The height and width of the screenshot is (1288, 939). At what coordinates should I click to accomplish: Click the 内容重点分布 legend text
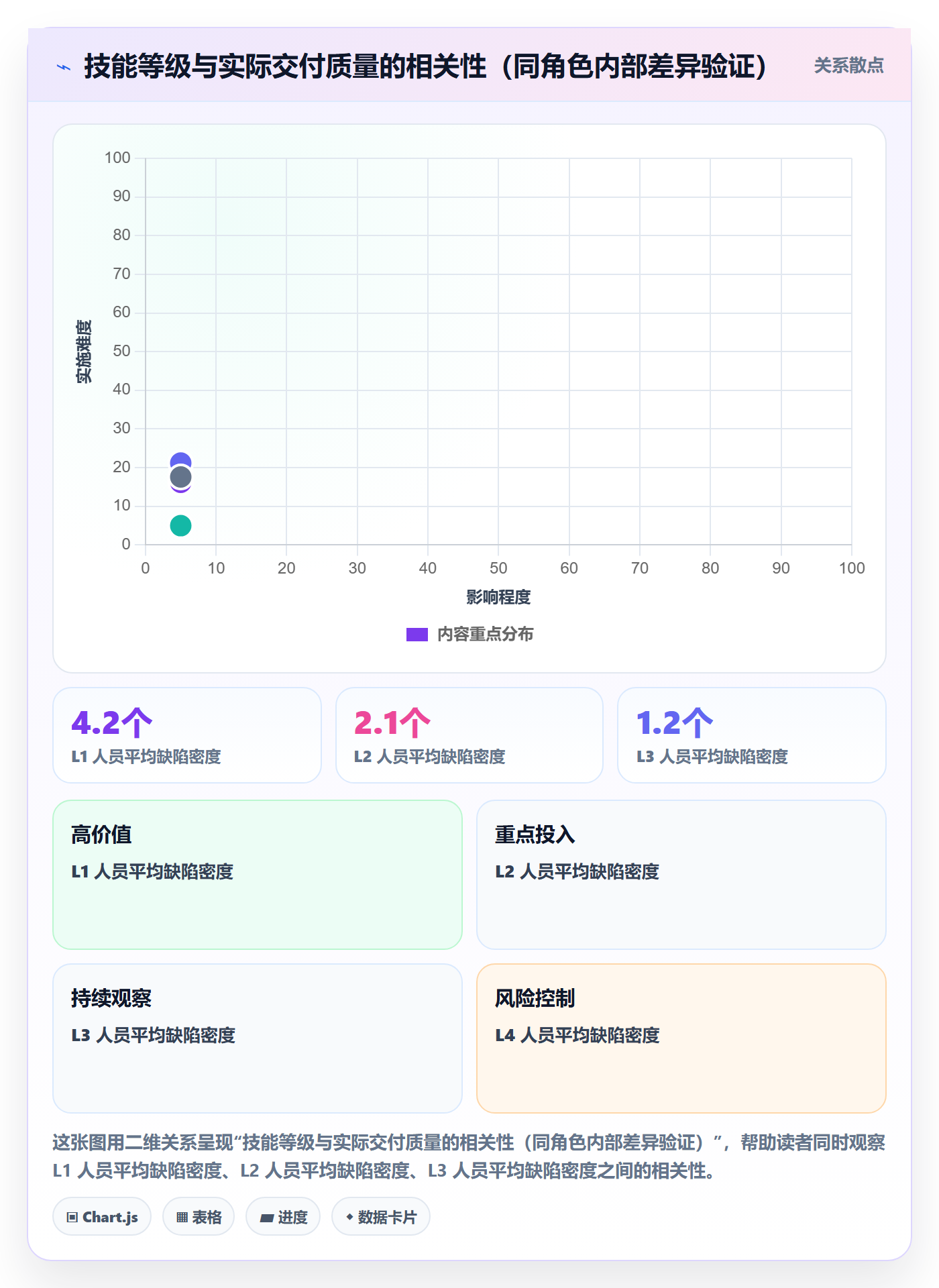point(485,635)
